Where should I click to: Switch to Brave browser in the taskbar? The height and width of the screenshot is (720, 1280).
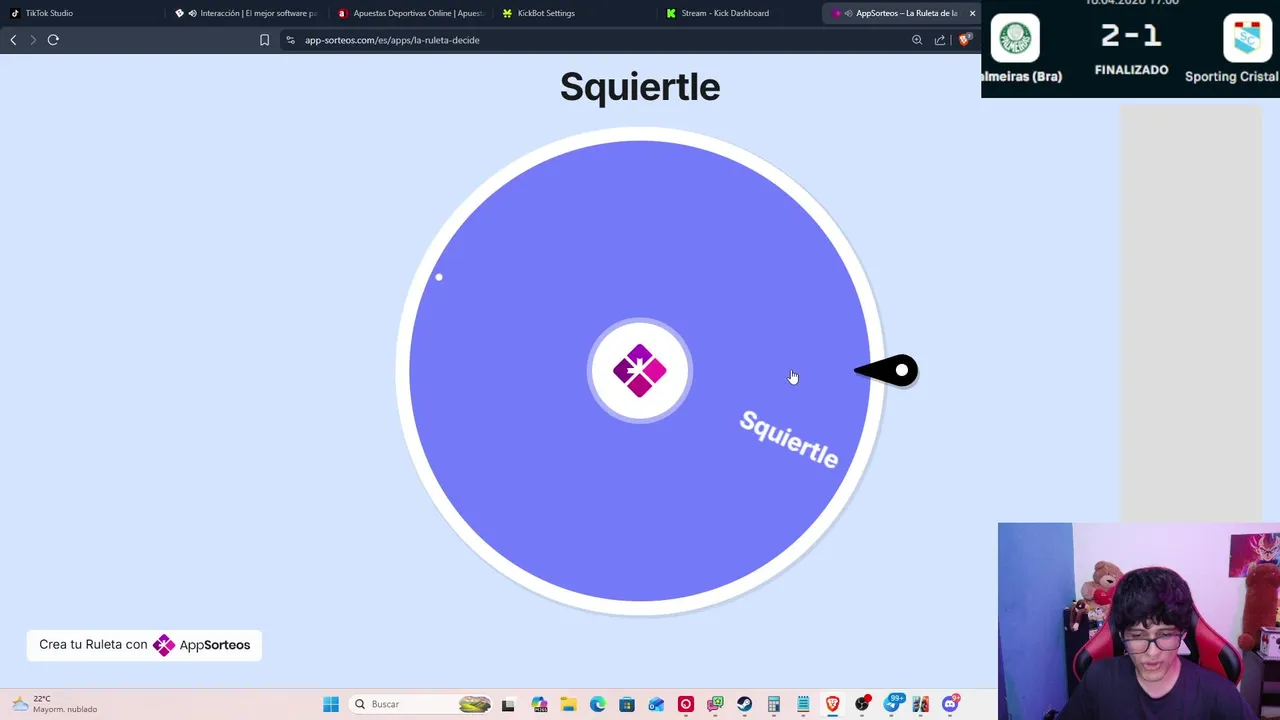[833, 705]
